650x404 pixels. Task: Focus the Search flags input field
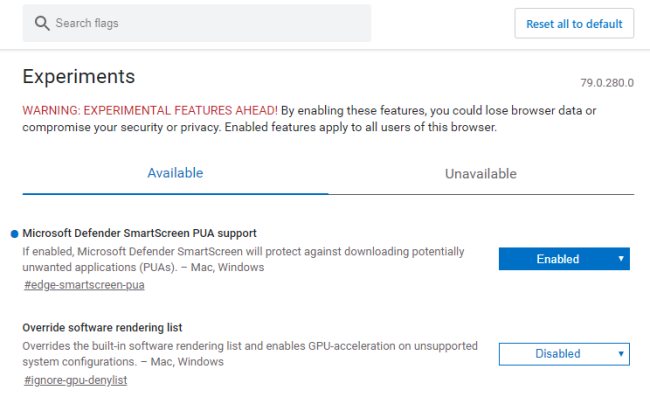pos(200,23)
